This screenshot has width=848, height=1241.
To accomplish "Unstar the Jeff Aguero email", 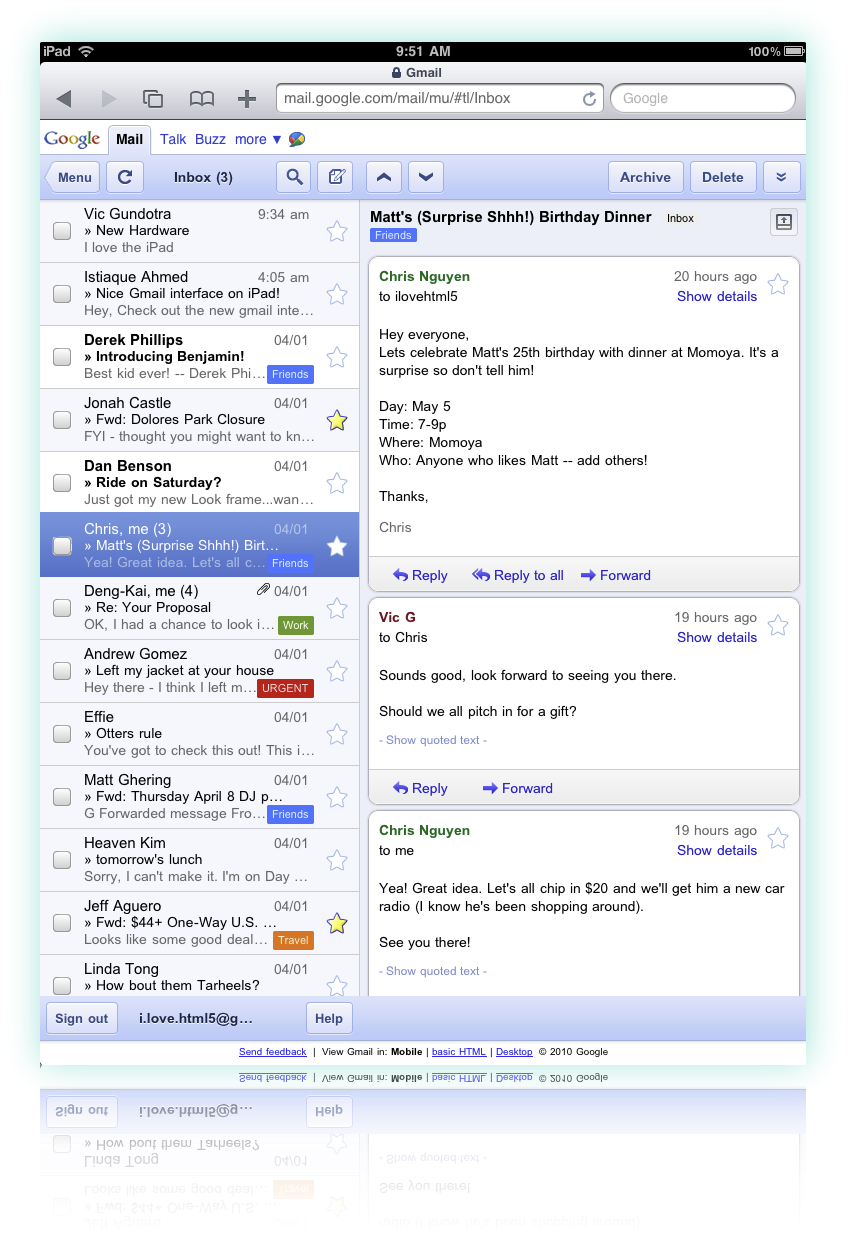I will coord(337,923).
